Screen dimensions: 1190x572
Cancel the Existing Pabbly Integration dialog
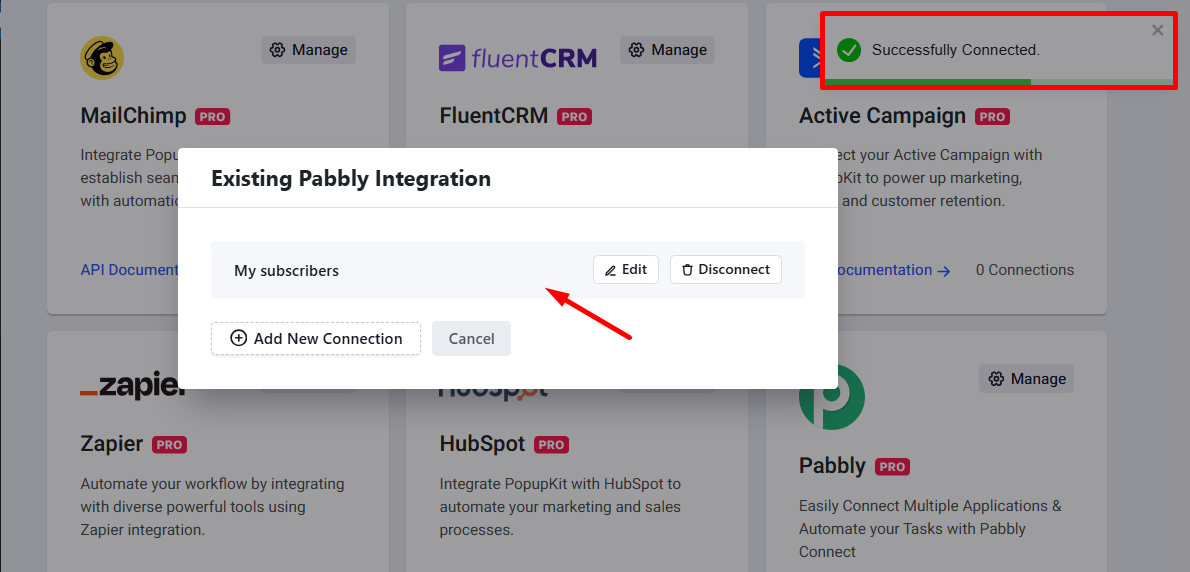471,338
